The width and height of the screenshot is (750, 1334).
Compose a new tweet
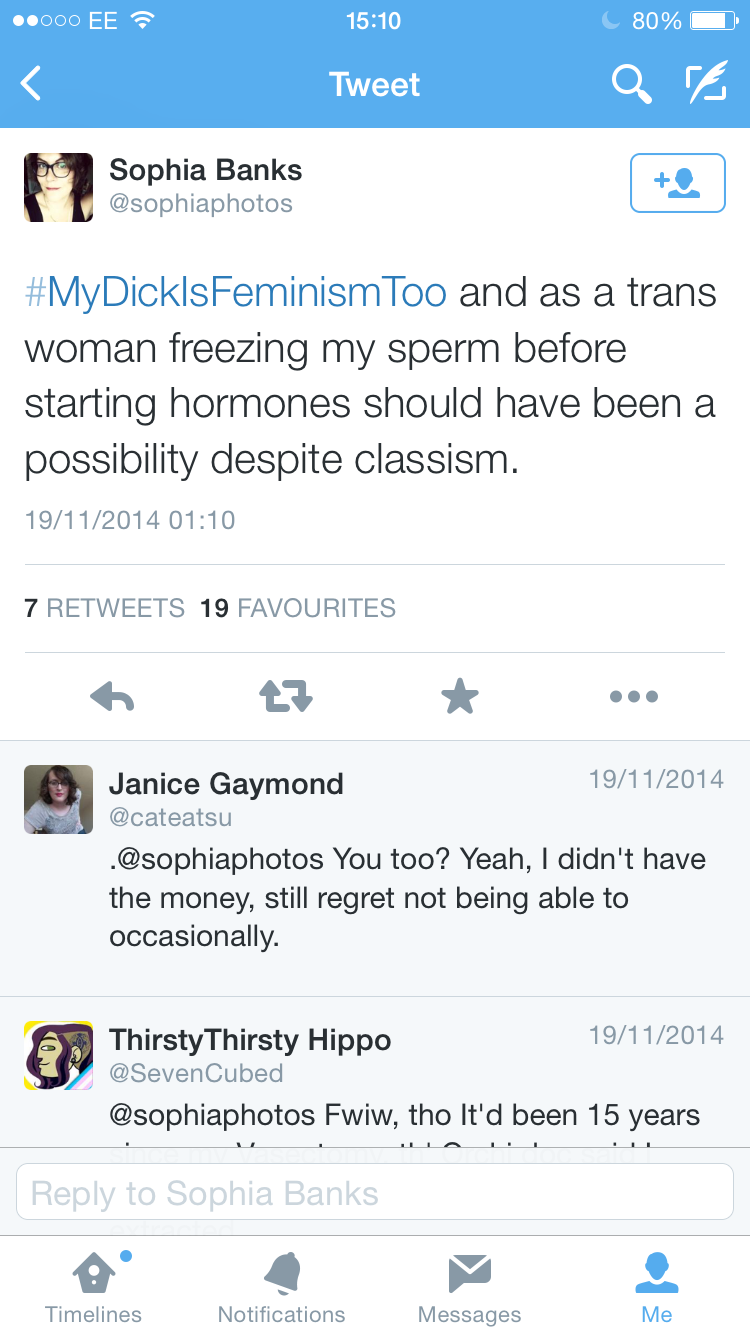tap(705, 84)
